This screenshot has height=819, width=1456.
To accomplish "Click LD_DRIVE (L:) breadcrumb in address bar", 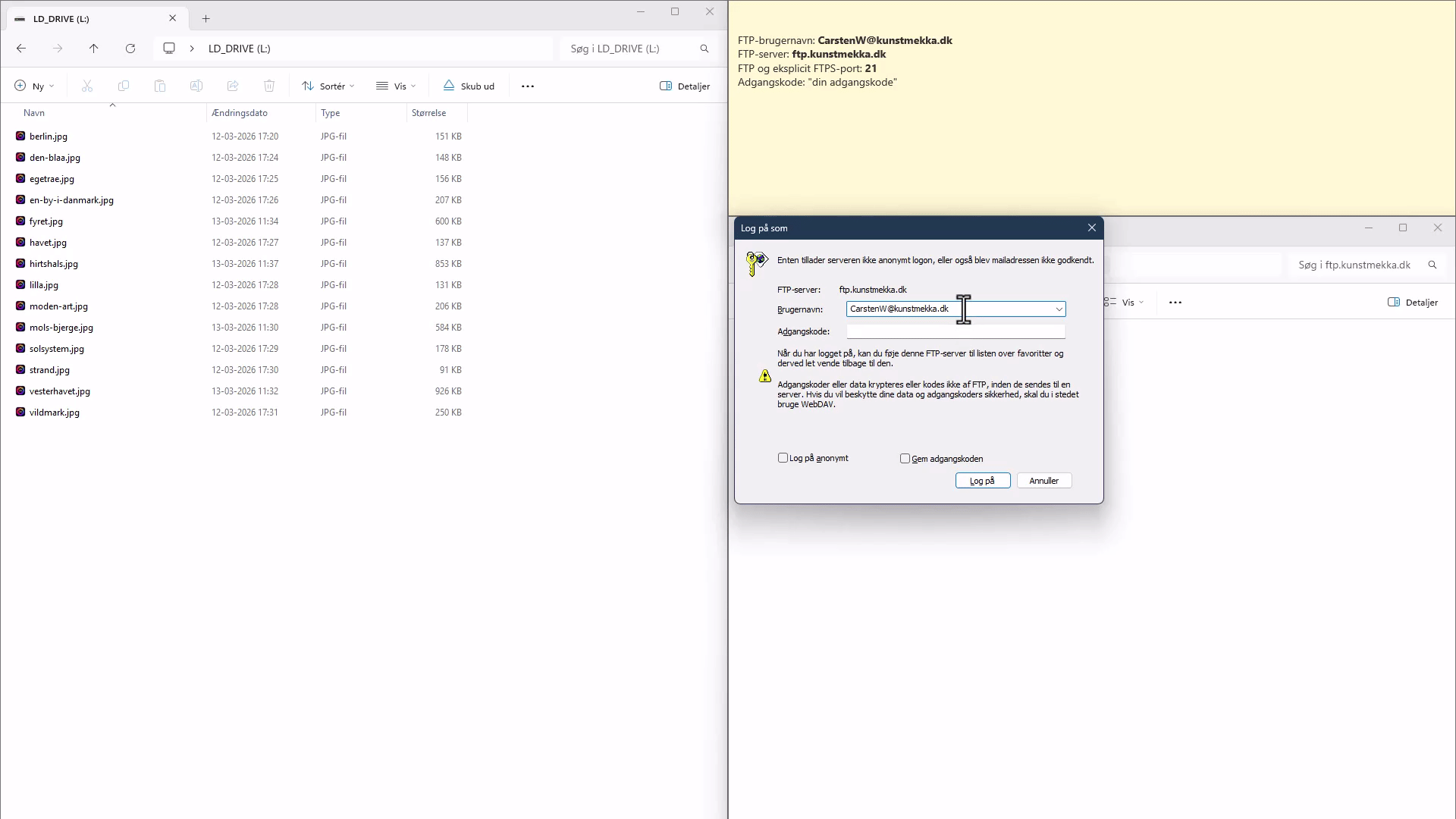I will tap(240, 49).
